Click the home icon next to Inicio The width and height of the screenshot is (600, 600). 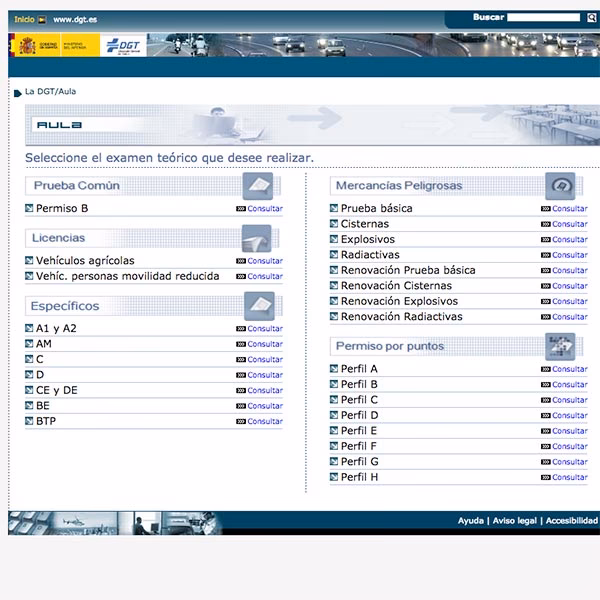click(41, 19)
